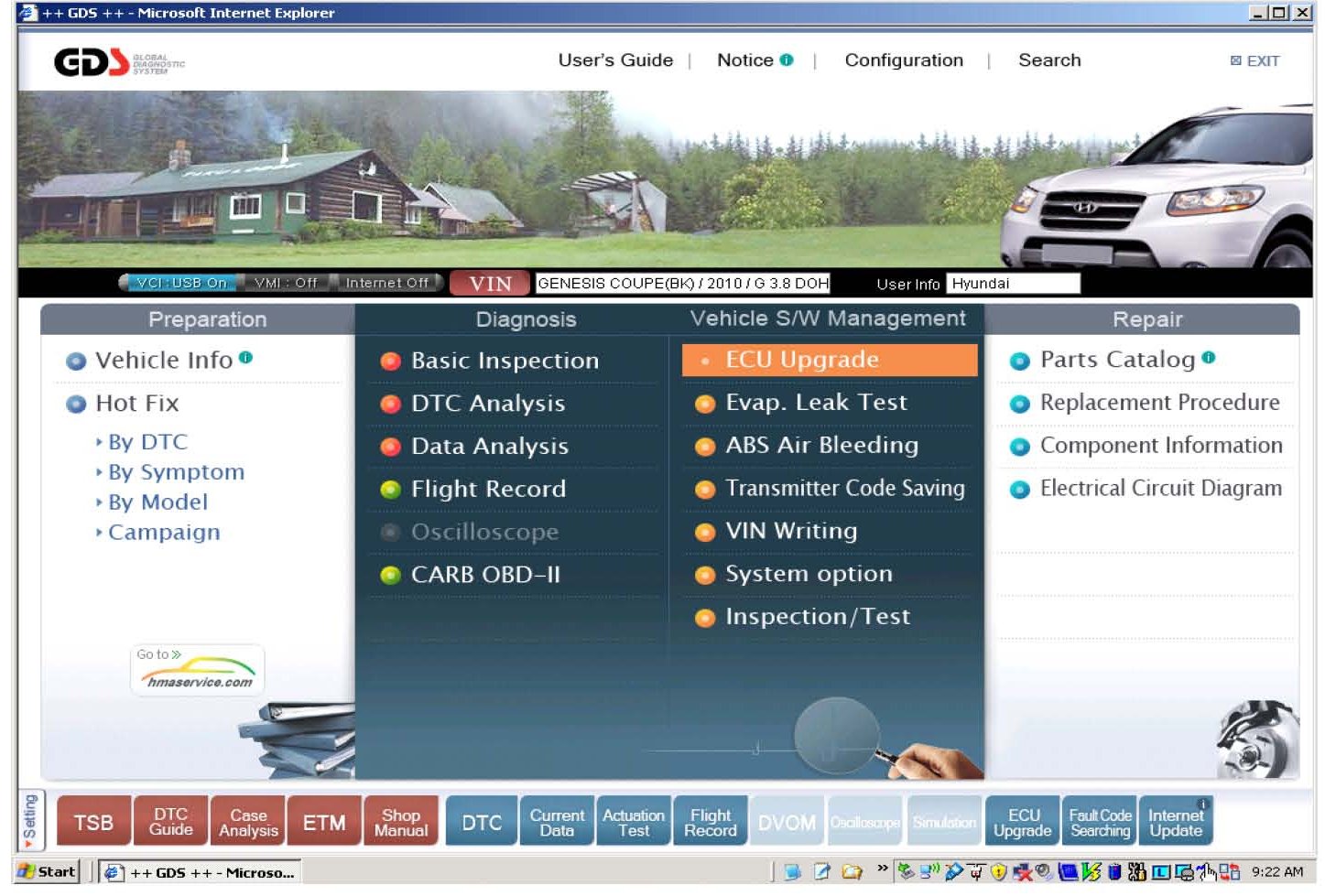Image resolution: width=1325 pixels, height=896 pixels.
Task: Open Shop Manual from bottom toolbar
Action: (401, 822)
